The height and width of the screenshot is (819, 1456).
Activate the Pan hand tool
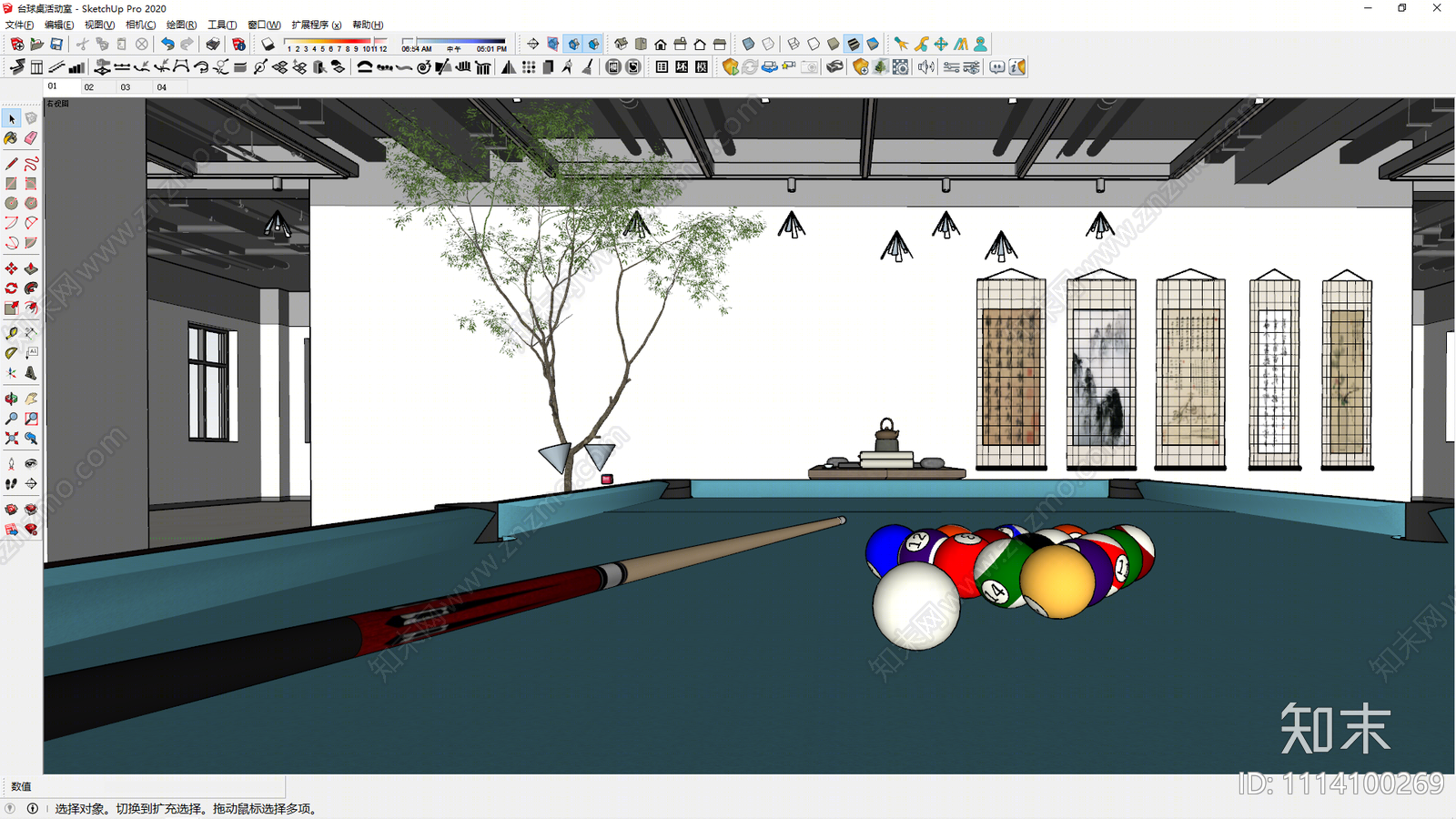point(31,399)
